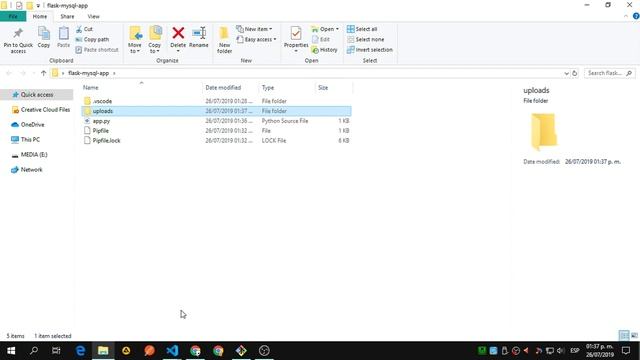Sort by Size column header
The width and height of the screenshot is (640, 360).
323,87
